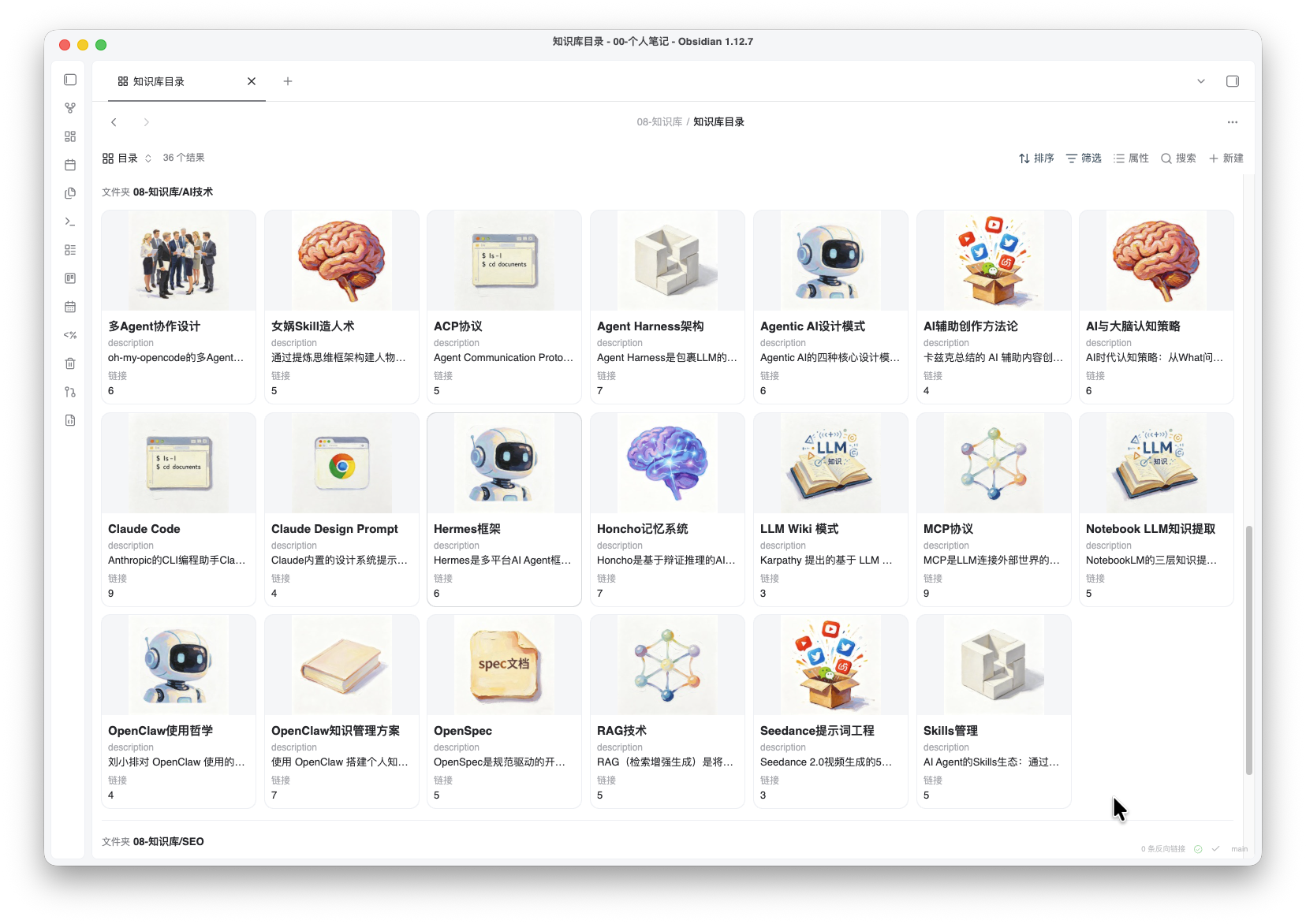Click the LLM Wiki 模式 card title

click(799, 529)
